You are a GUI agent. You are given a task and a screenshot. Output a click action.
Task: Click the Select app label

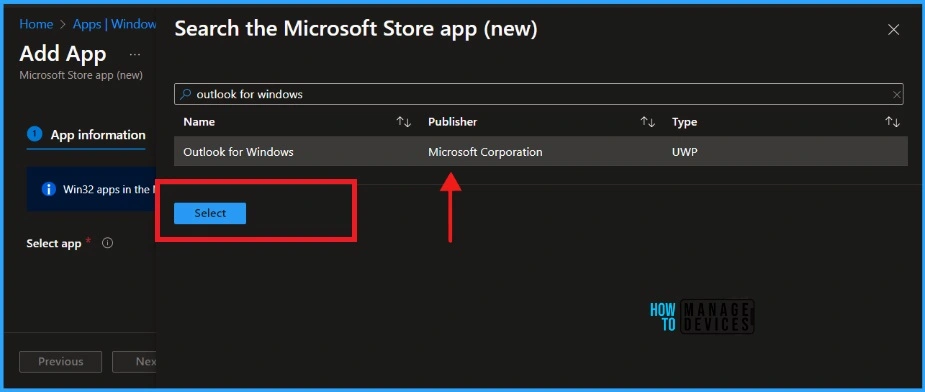[54, 243]
